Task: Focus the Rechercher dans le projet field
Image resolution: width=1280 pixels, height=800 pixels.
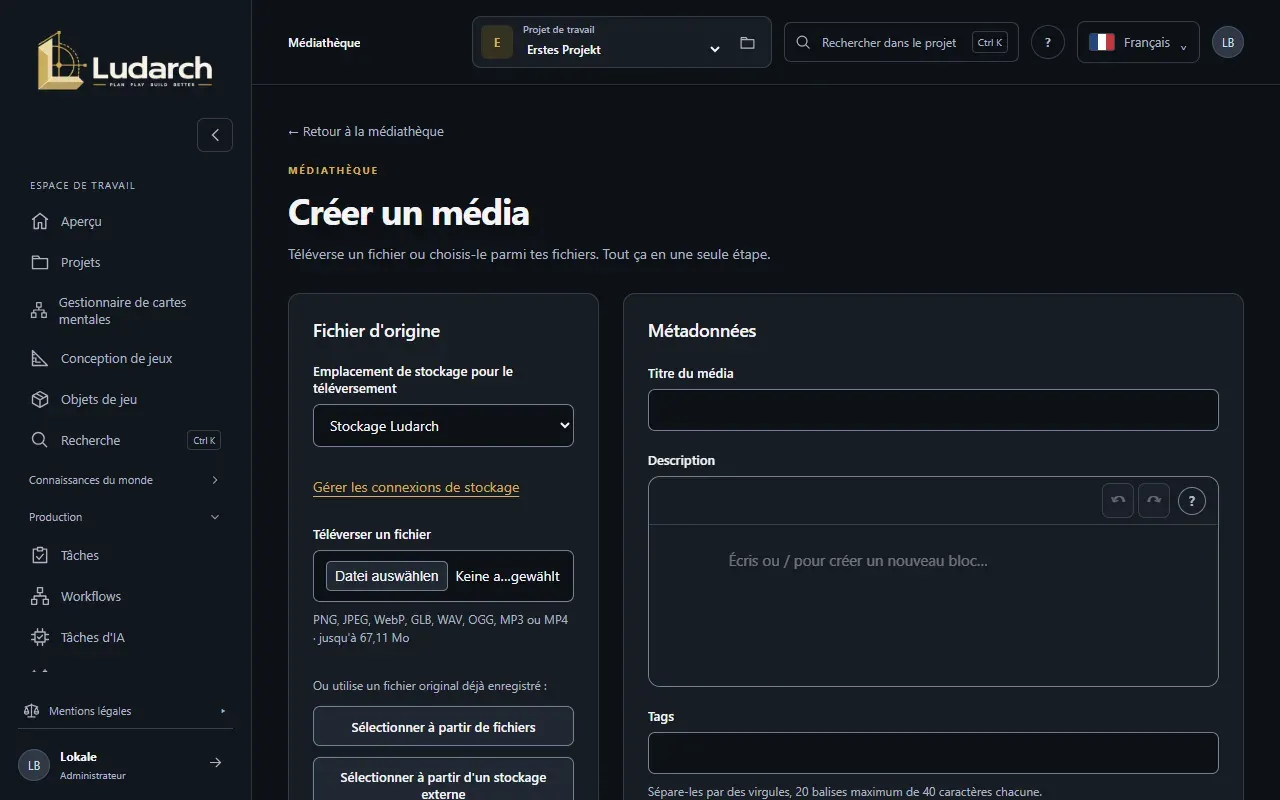Action: pos(901,42)
